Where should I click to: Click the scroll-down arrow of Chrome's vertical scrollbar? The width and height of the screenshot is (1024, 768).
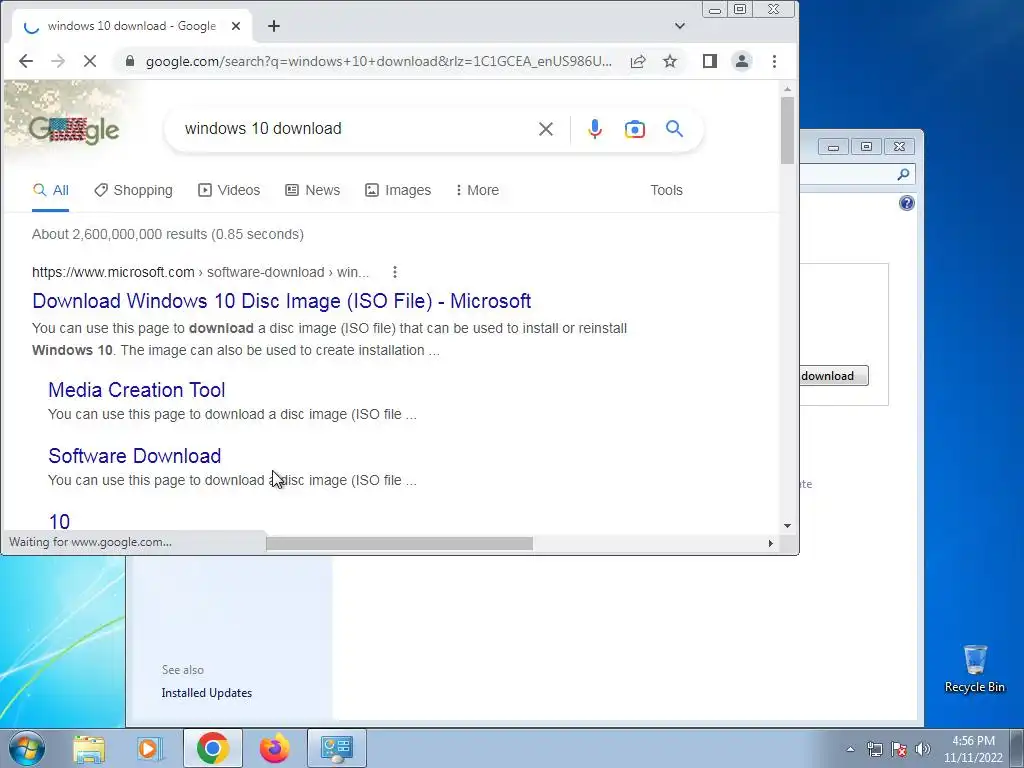[x=787, y=526]
